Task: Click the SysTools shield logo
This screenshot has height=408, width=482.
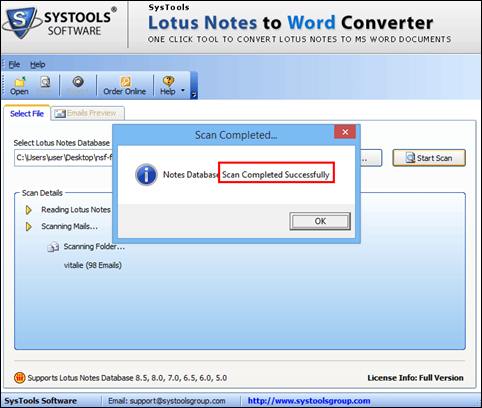Action: (x=21, y=22)
